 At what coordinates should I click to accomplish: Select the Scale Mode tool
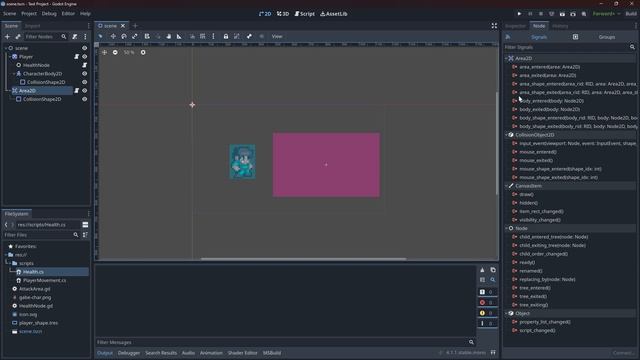tap(135, 36)
